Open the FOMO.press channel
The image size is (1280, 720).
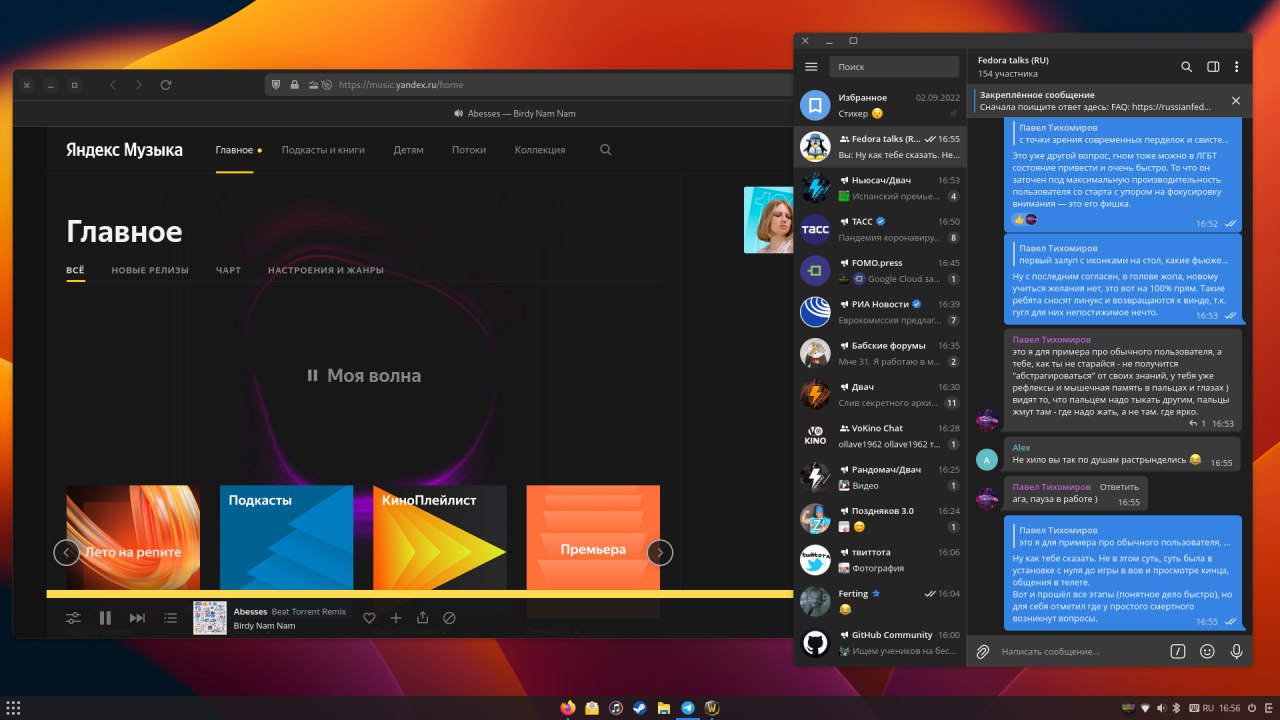(x=880, y=271)
